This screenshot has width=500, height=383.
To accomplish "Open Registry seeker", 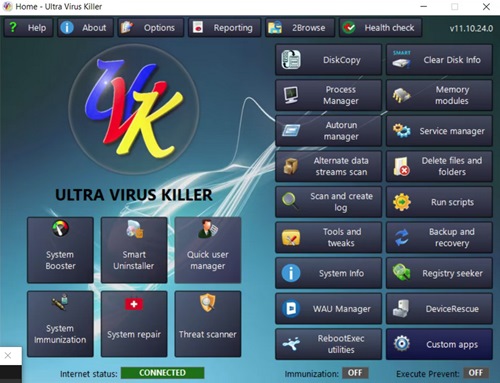I will click(439, 273).
